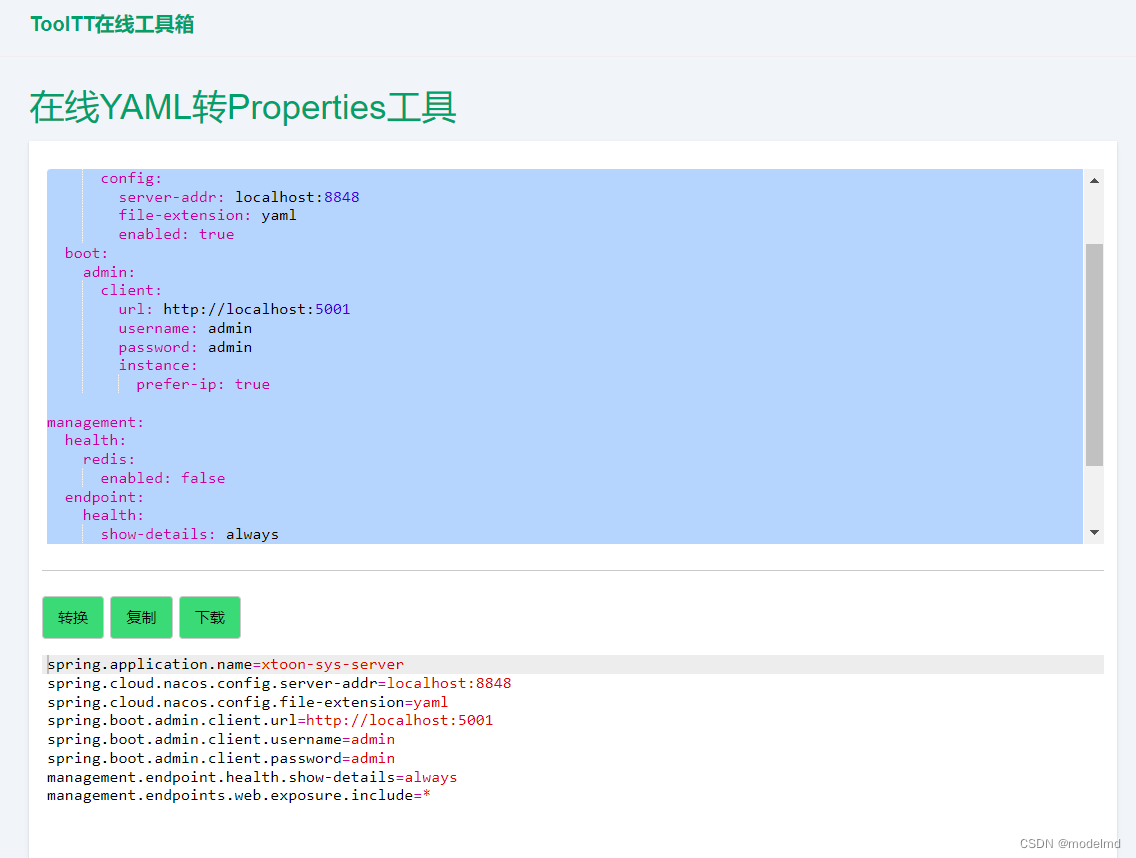Open the ToolTT在线工具箱 home link
Viewport: 1136px width, 858px height.
click(x=112, y=24)
